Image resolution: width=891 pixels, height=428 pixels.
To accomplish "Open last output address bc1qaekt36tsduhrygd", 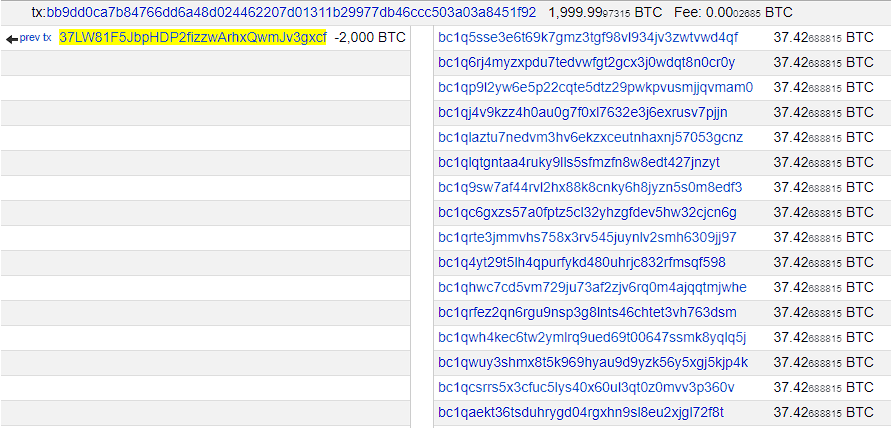I will [580, 412].
